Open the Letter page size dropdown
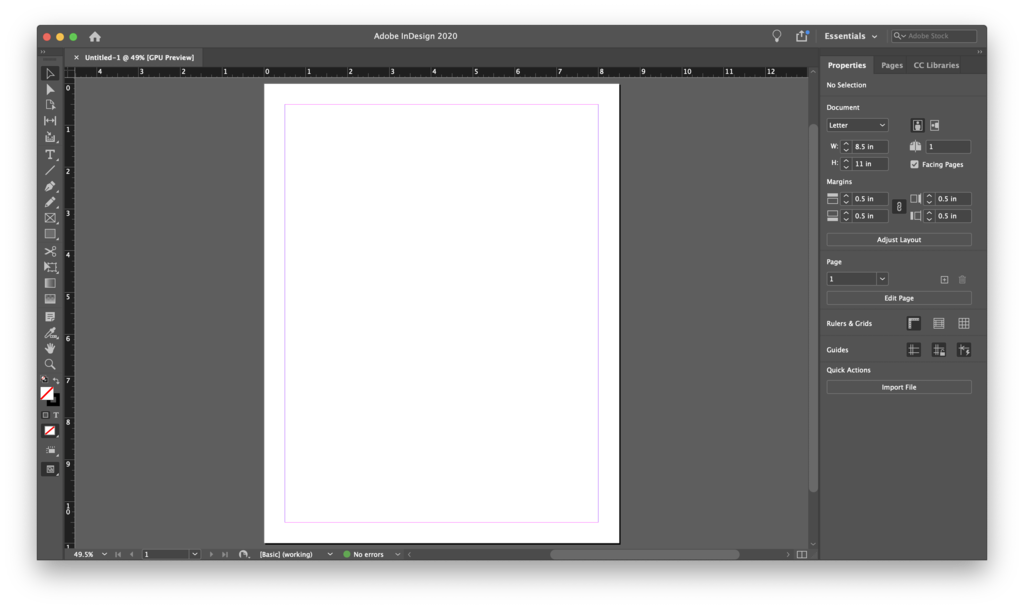1024x609 pixels. (x=857, y=125)
